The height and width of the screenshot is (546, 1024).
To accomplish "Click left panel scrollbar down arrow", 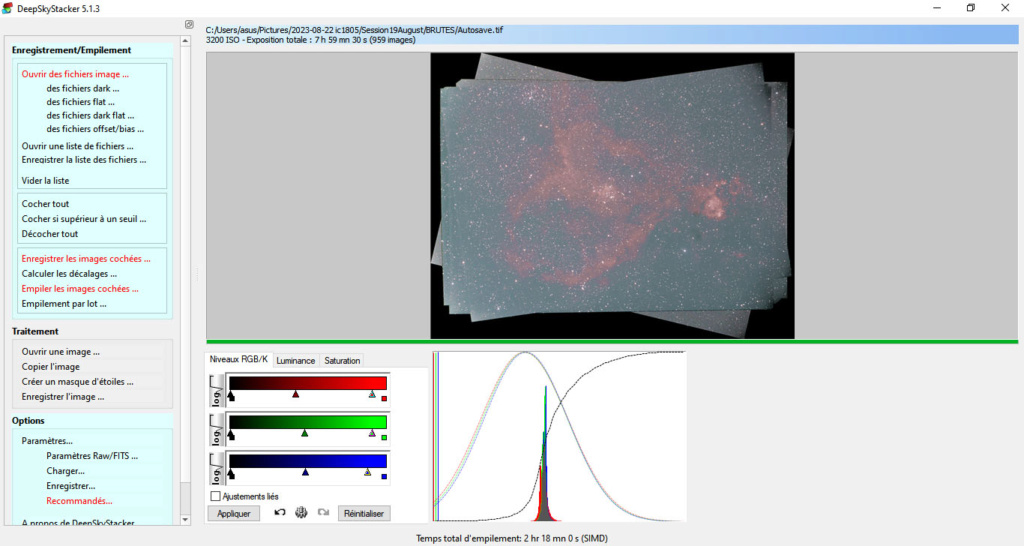I will point(185,520).
